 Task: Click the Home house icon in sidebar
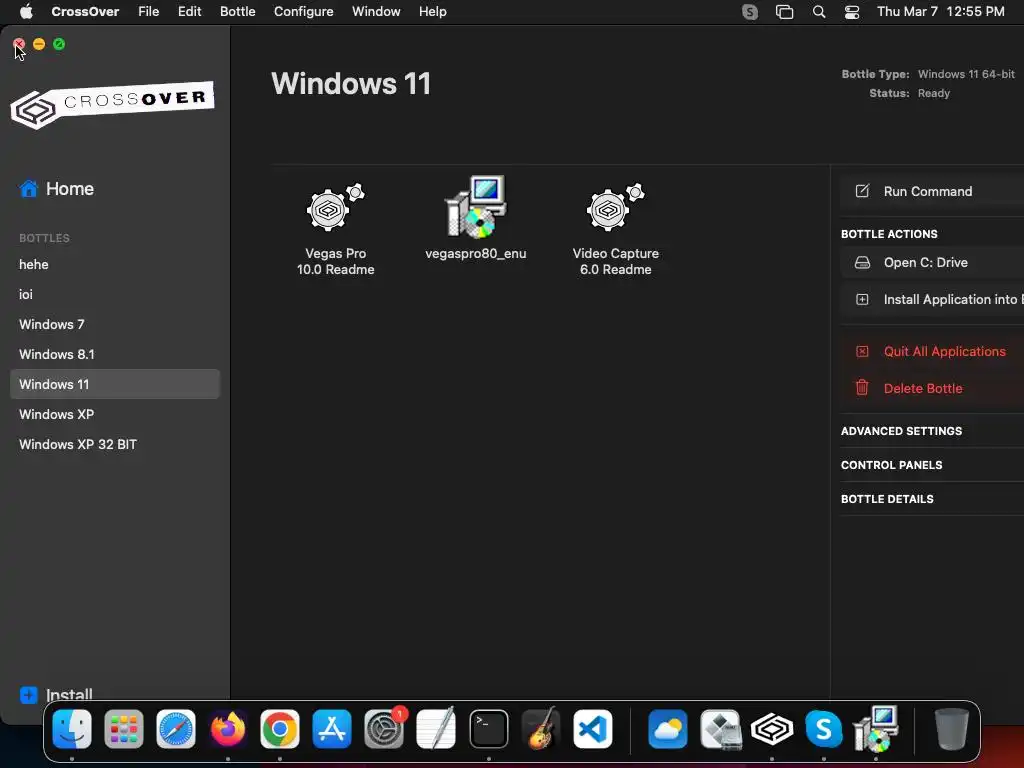point(29,189)
